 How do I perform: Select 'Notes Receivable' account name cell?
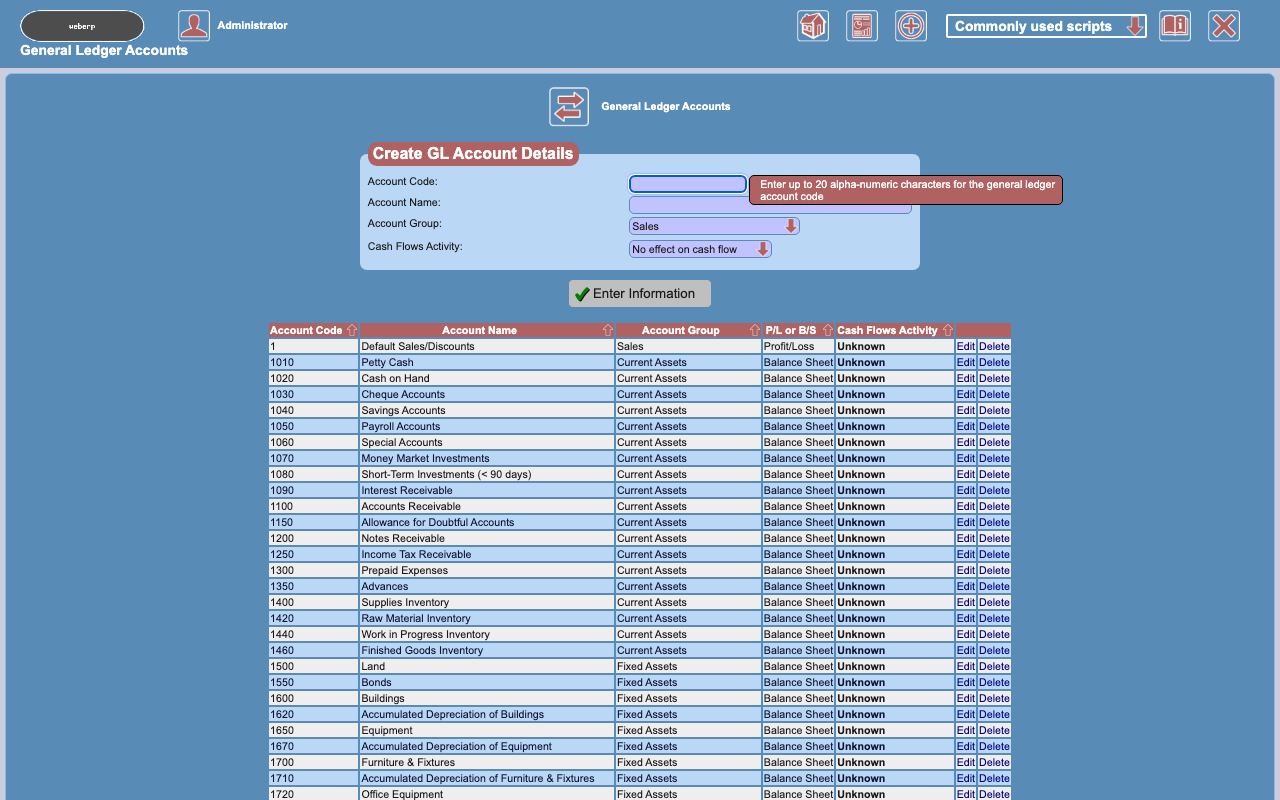click(487, 539)
